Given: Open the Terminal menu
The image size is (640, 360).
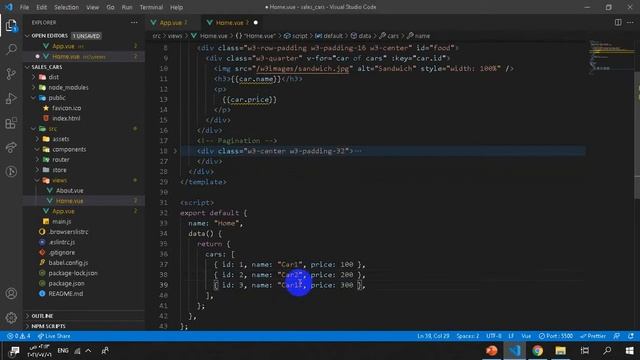Looking at the screenshot, I should point(151,7).
